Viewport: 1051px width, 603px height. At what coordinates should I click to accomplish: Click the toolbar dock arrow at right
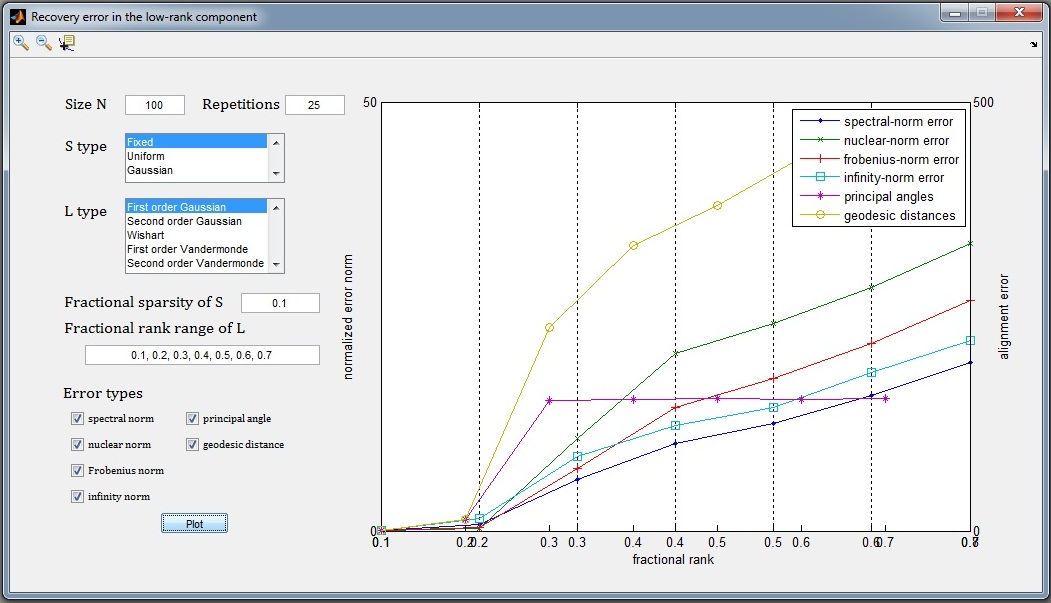(1033, 44)
